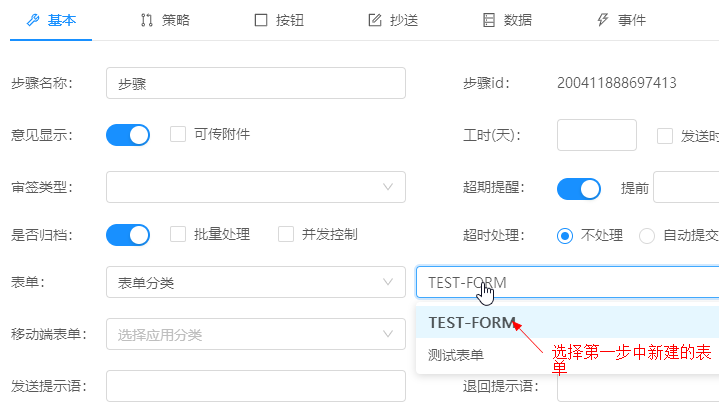Toggle the 意见显示 switch

[x=128, y=135]
